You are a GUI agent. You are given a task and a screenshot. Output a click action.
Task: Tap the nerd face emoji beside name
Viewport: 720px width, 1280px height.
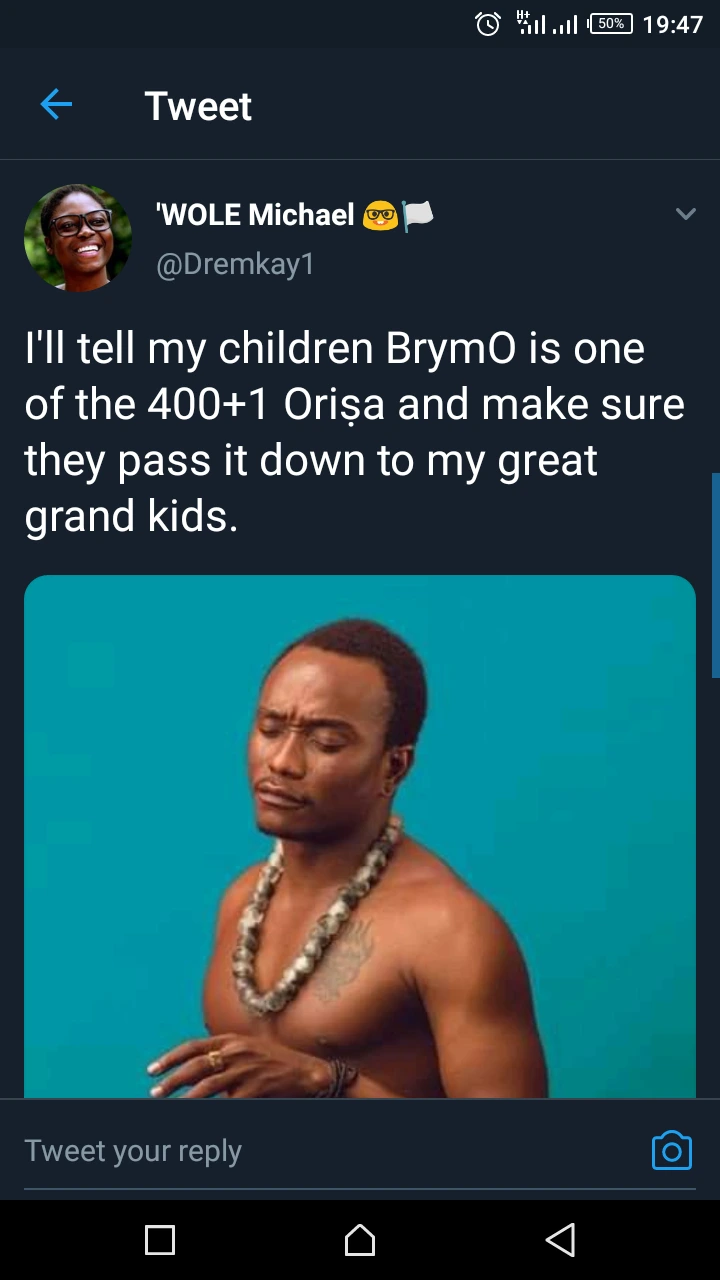coord(379,214)
